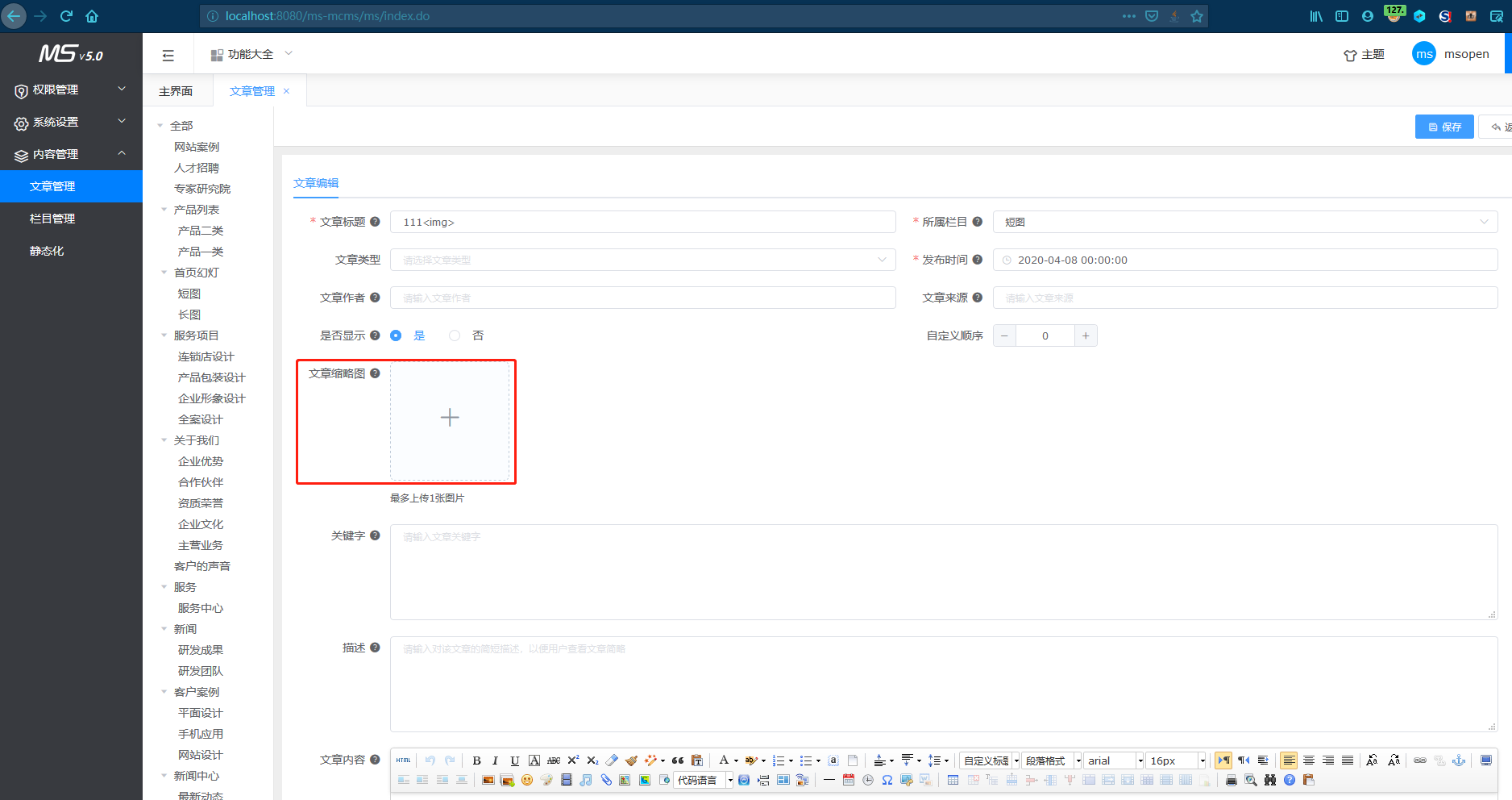Insert a special character with Omega icon
This screenshot has width=1512, height=800.
point(887,780)
